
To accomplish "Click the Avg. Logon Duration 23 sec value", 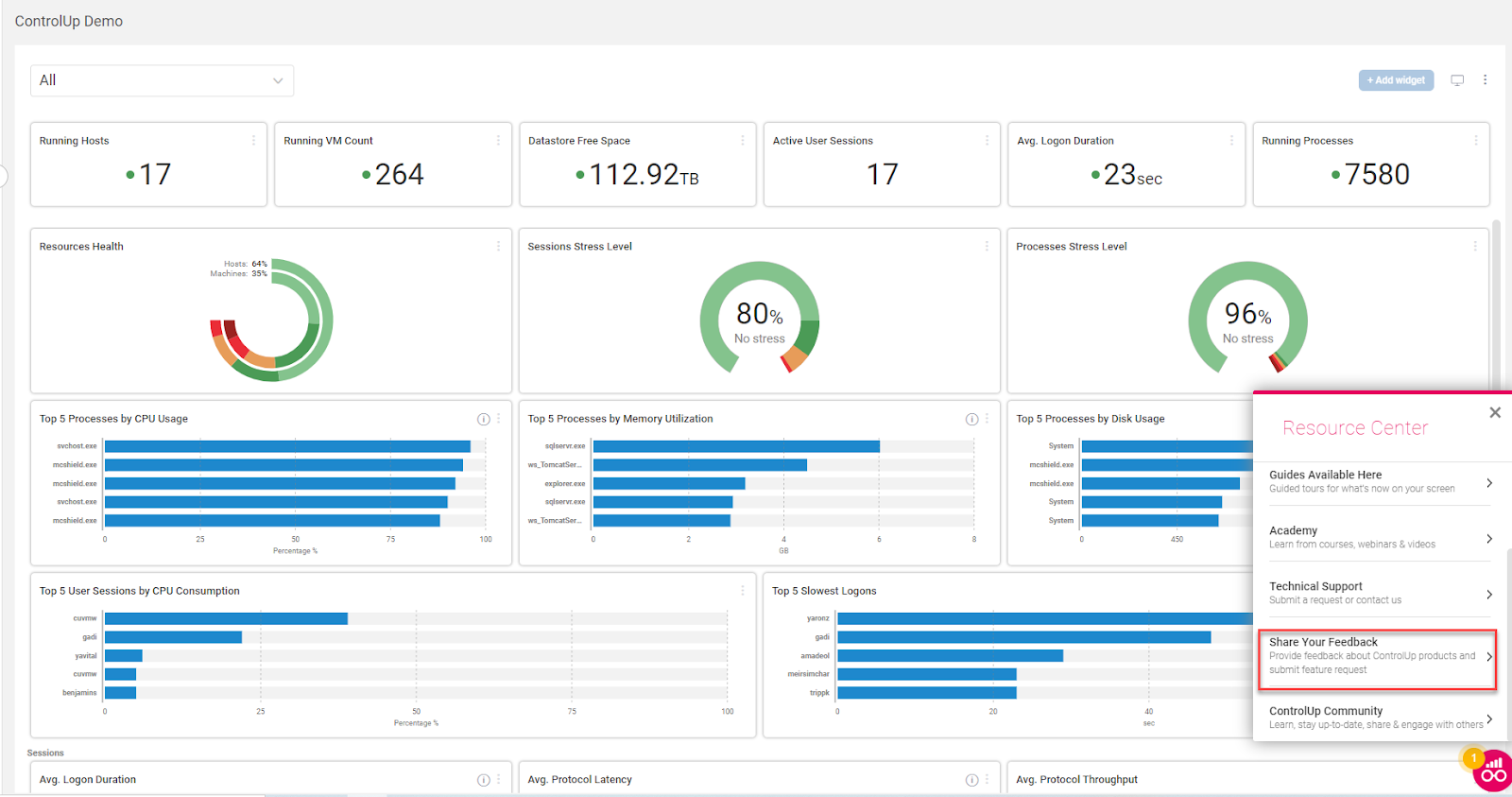I will [1133, 175].
